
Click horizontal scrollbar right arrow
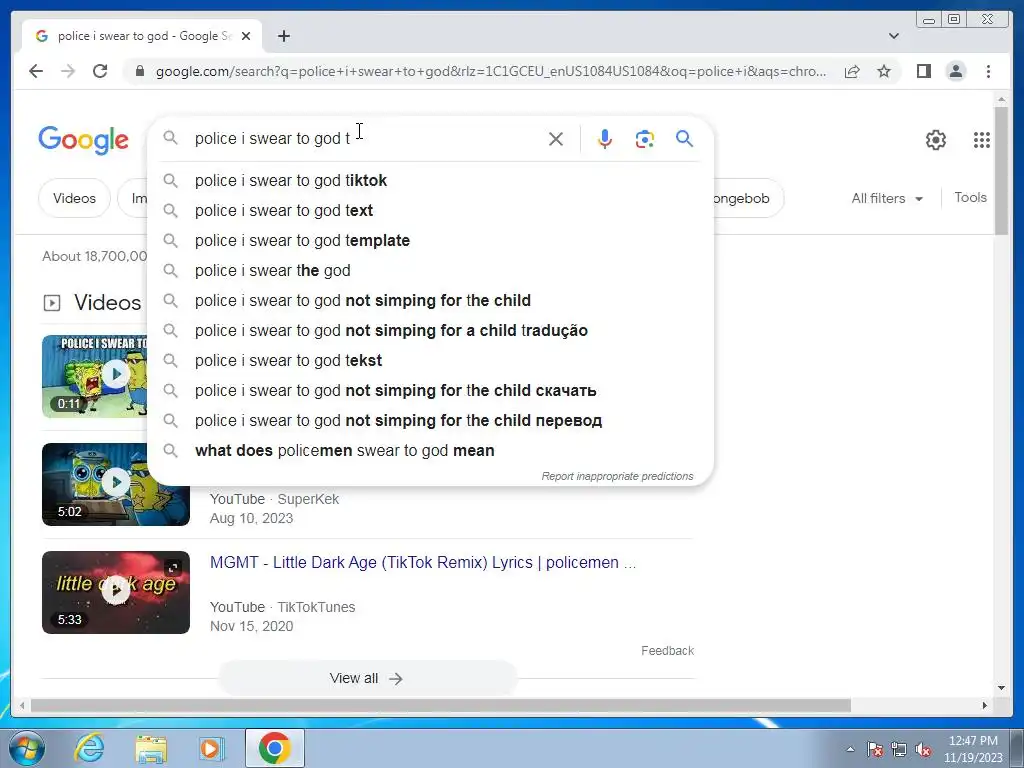pos(985,705)
